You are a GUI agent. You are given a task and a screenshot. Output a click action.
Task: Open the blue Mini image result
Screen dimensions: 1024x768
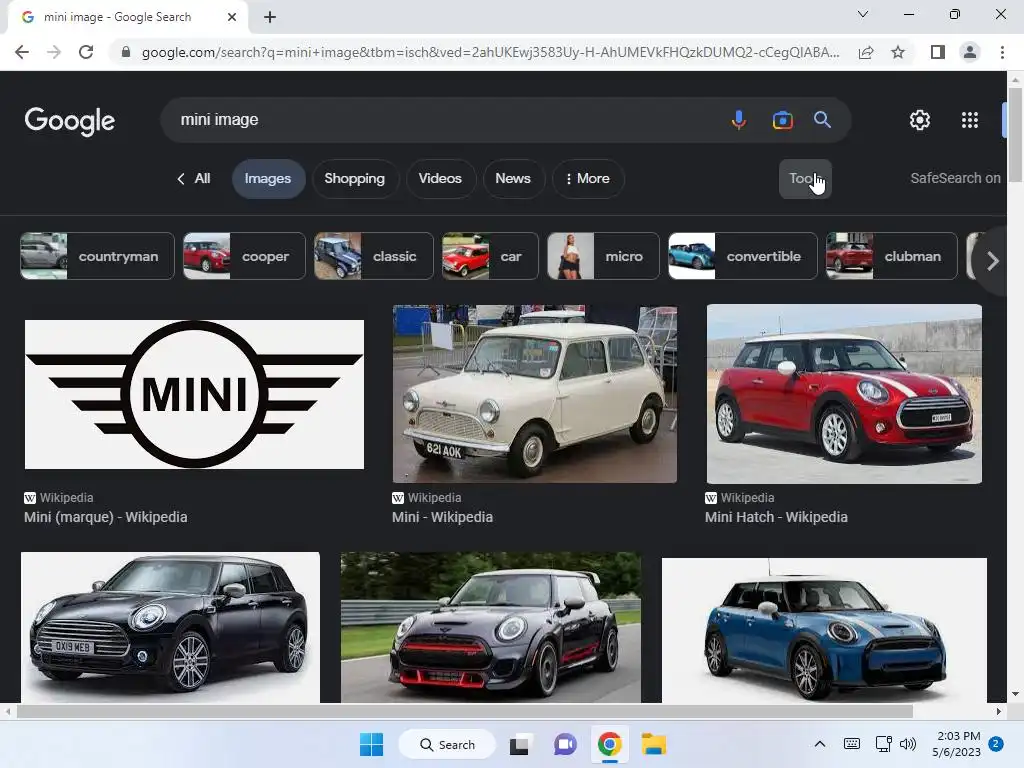tap(824, 630)
